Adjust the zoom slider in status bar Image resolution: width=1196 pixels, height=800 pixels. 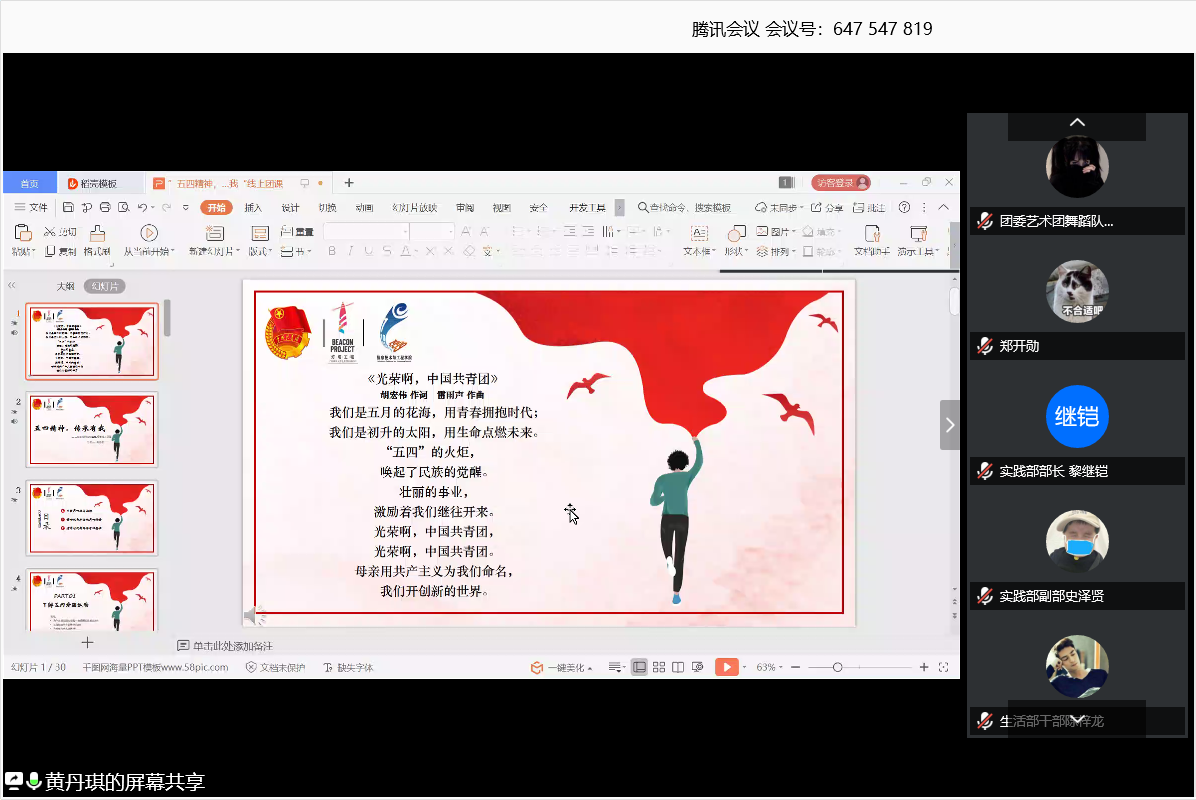pos(837,667)
